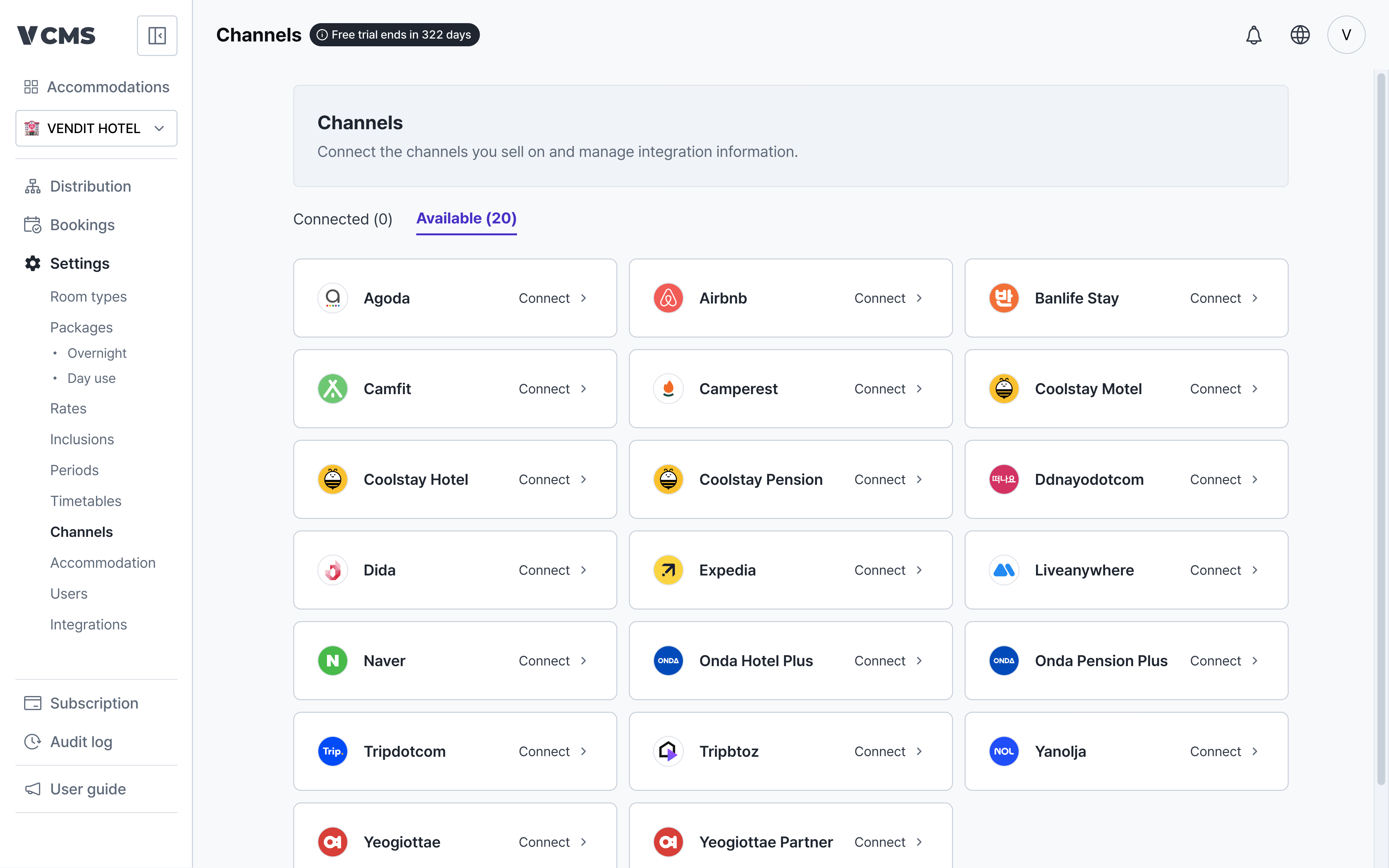The image size is (1389, 868).
Task: Click the Yeogiottae Partner logo
Action: click(668, 842)
